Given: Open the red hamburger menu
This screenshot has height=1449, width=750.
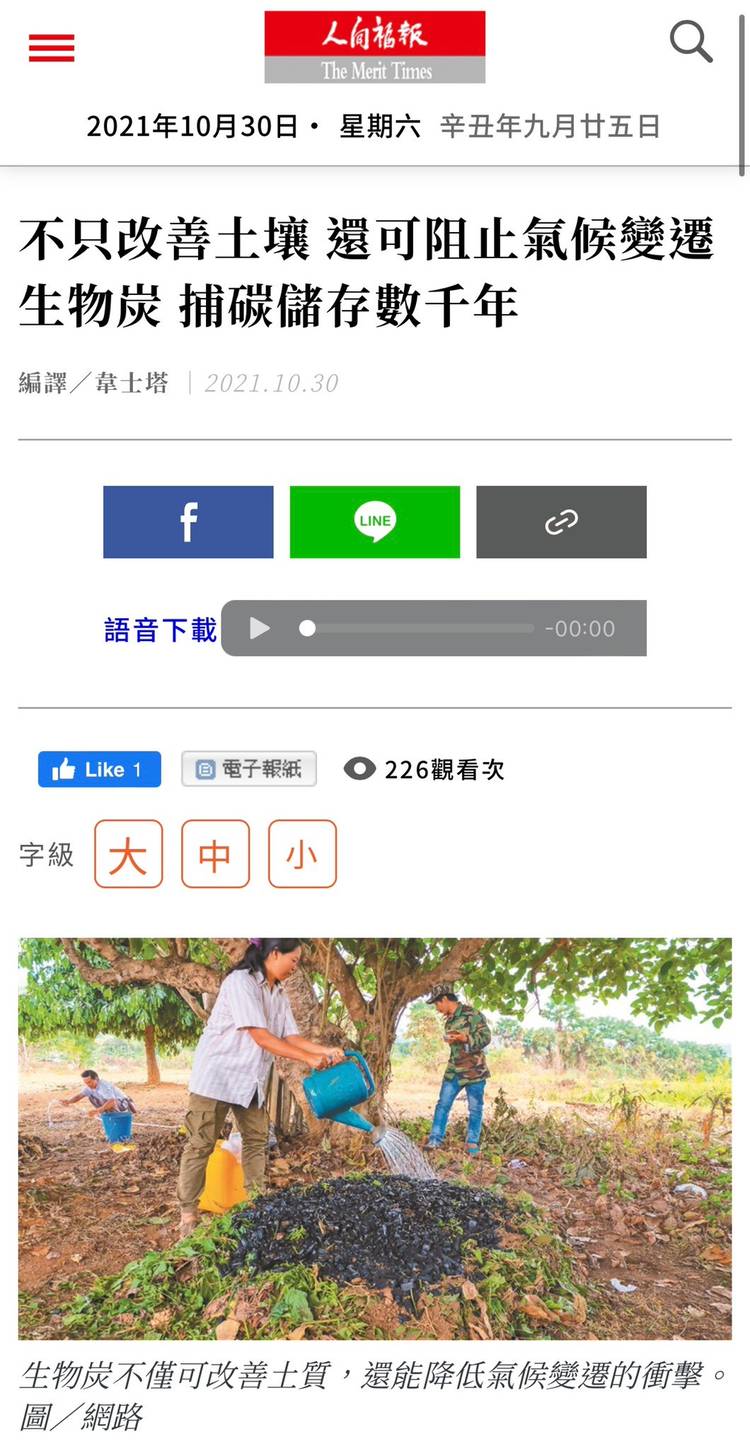Looking at the screenshot, I should (51, 48).
